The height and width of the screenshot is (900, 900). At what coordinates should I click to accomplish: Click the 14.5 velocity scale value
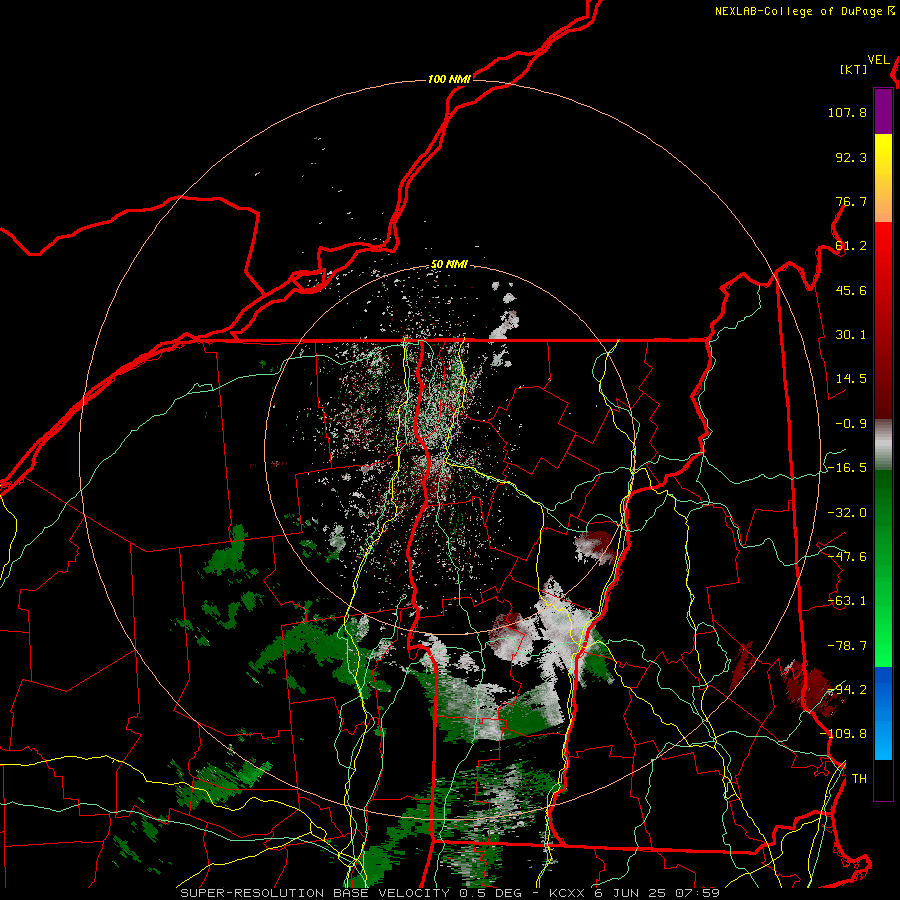[851, 379]
